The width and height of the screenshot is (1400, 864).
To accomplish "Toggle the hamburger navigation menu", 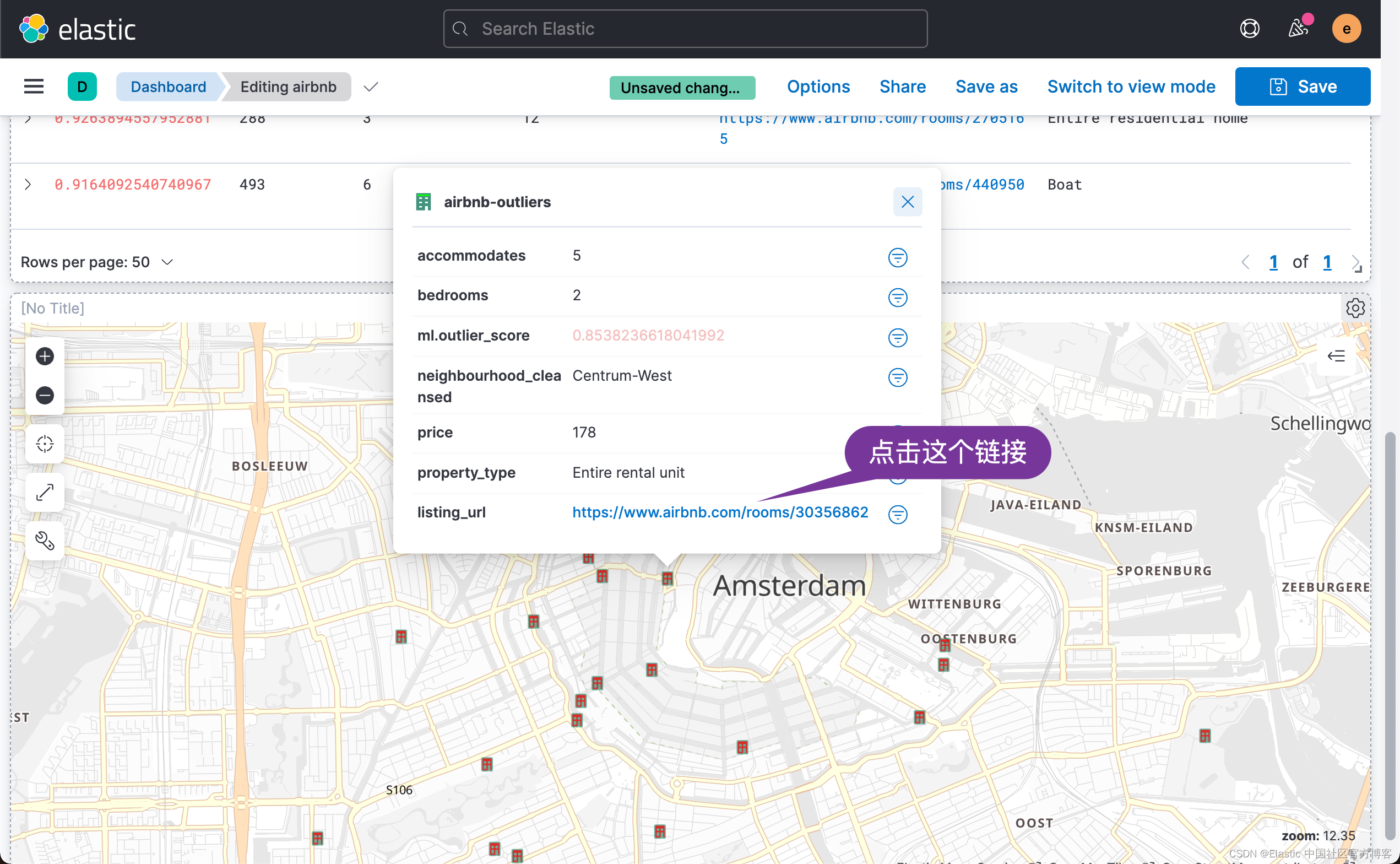I will click(34, 87).
